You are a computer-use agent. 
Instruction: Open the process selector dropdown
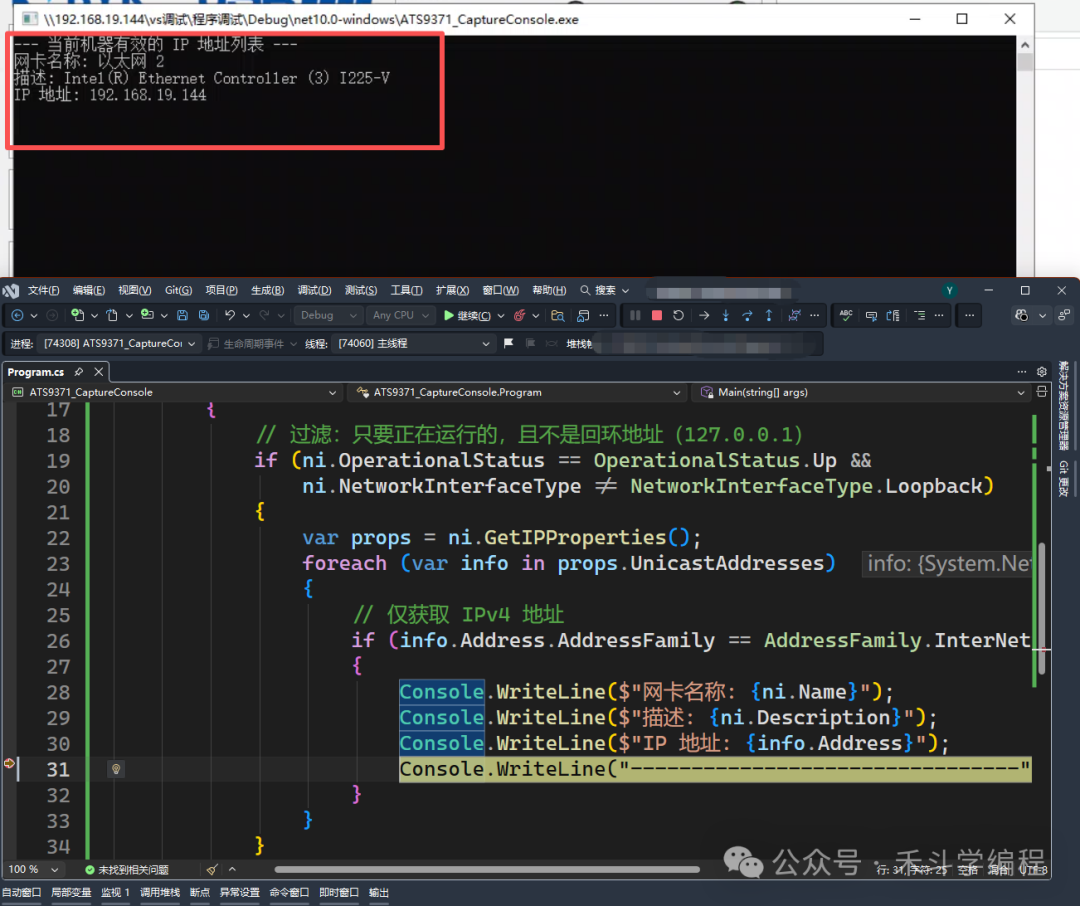[118, 343]
